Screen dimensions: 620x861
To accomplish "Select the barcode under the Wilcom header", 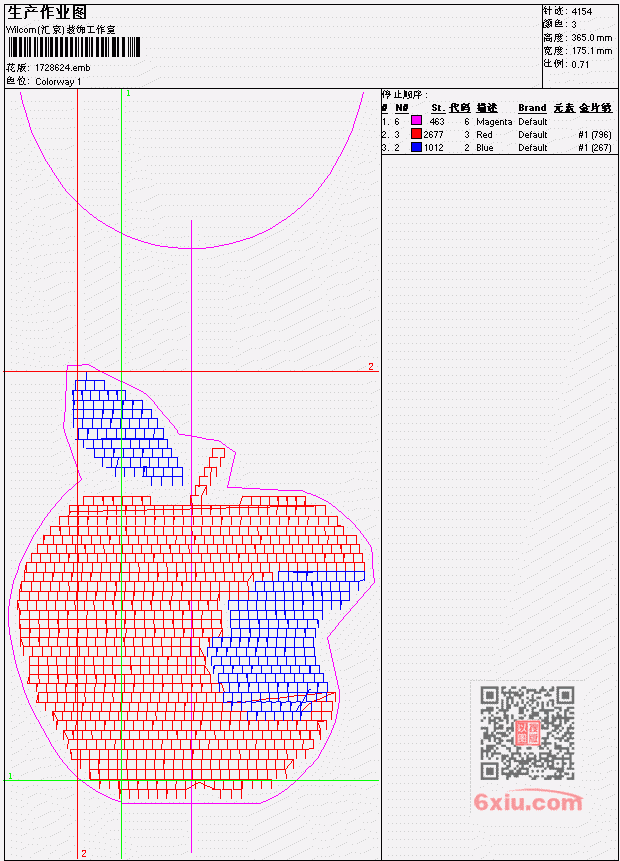I will pyautogui.click(x=74, y=47).
